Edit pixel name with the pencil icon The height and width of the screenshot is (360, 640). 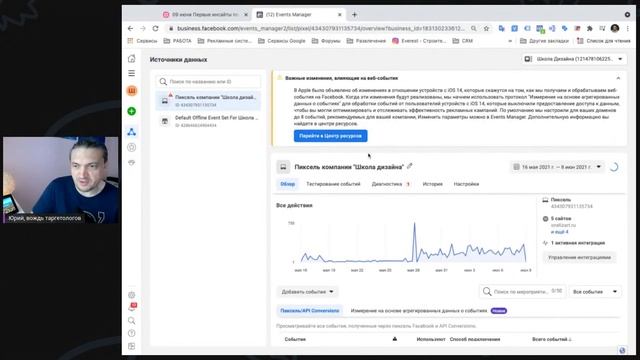click(x=409, y=167)
